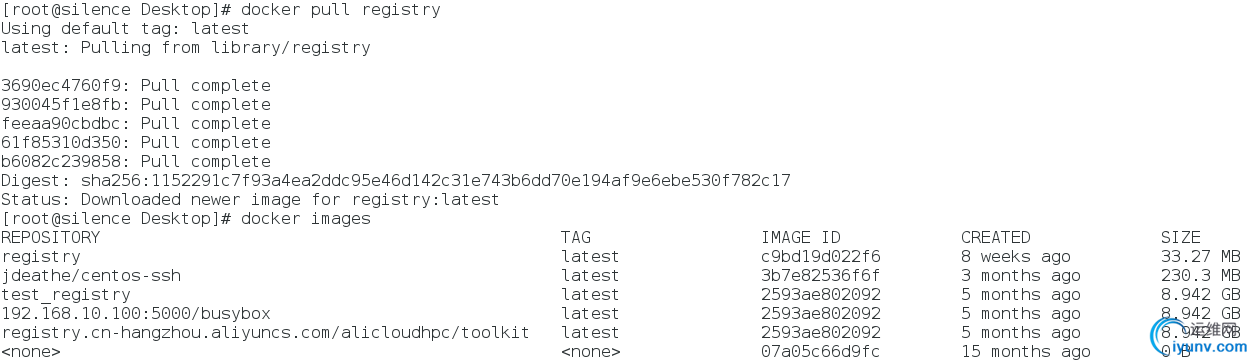Screen dimensions: 1253x363
Task: Click image ID 07a05c66d9fc
Action: [x=821, y=352]
